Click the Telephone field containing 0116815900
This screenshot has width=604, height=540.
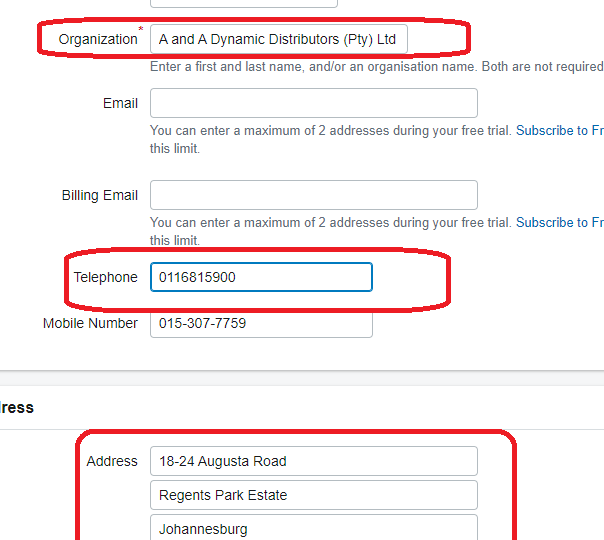click(x=261, y=277)
